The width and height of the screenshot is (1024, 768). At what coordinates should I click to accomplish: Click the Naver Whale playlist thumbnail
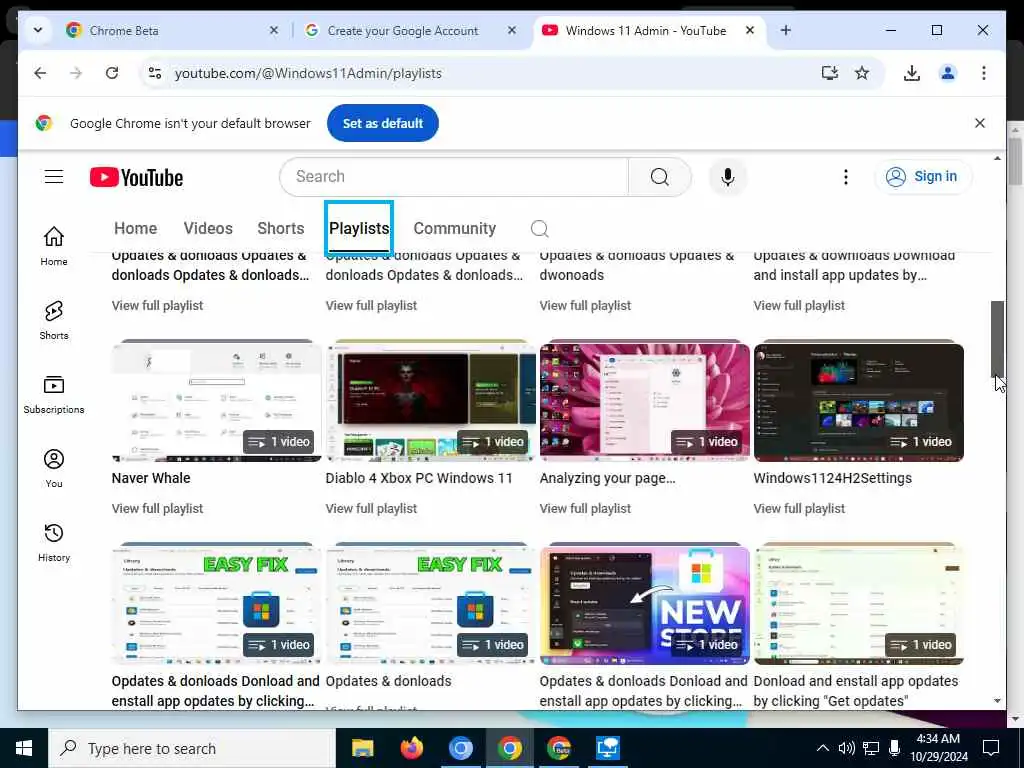[x=217, y=400]
